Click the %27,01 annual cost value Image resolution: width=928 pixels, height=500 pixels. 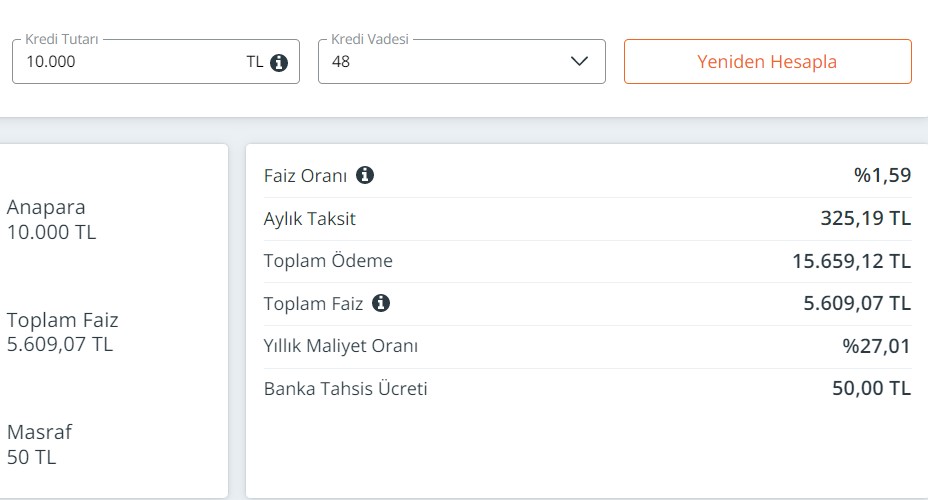tap(877, 346)
